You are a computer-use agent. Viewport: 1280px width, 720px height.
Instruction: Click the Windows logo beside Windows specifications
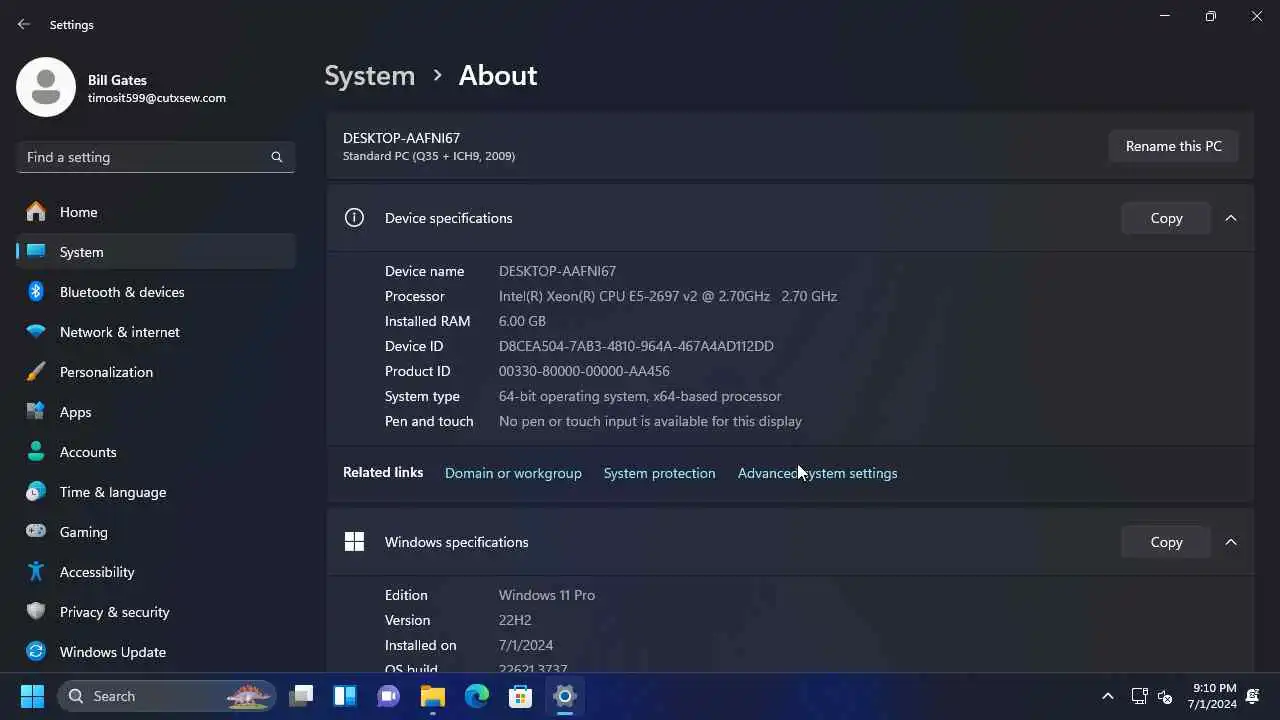click(354, 542)
